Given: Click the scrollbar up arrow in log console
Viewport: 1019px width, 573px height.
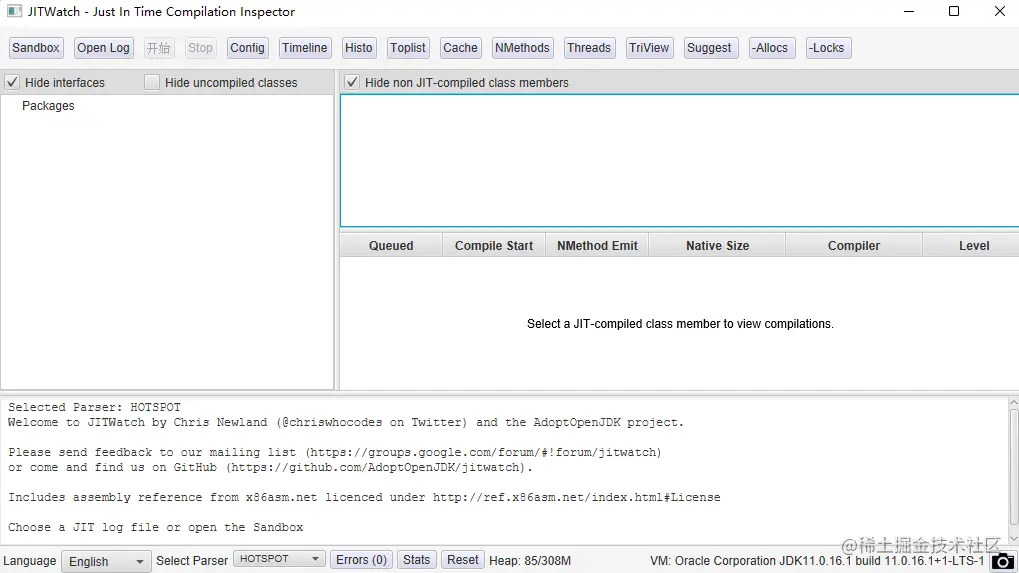Looking at the screenshot, I should [1014, 403].
